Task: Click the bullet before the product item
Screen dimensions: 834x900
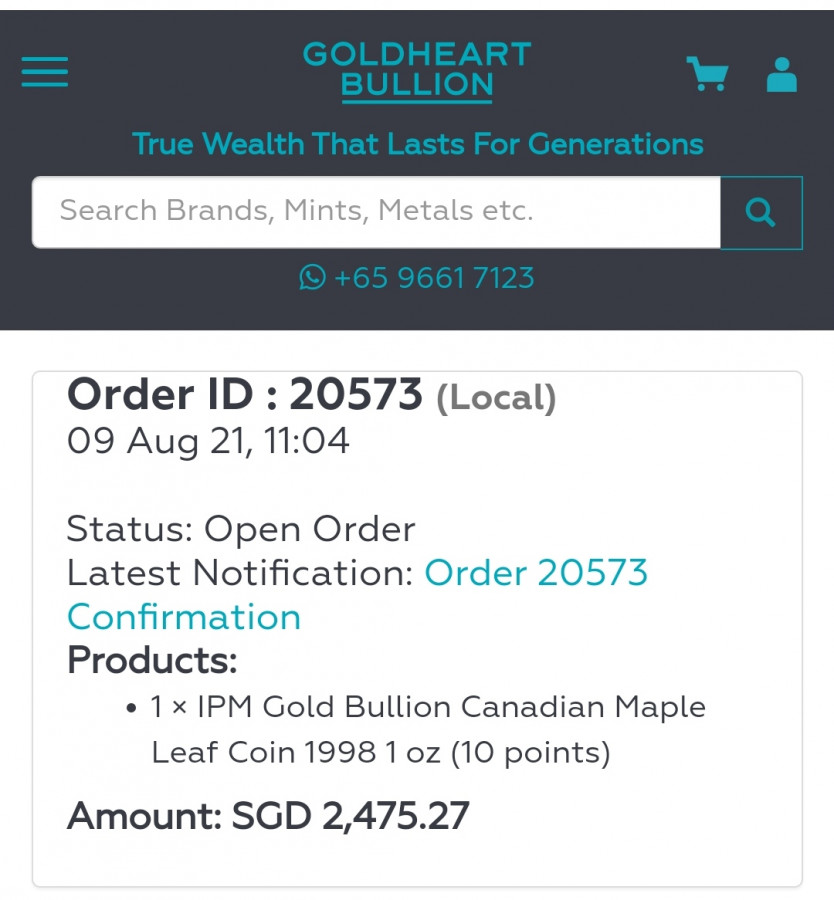Action: pos(132,709)
